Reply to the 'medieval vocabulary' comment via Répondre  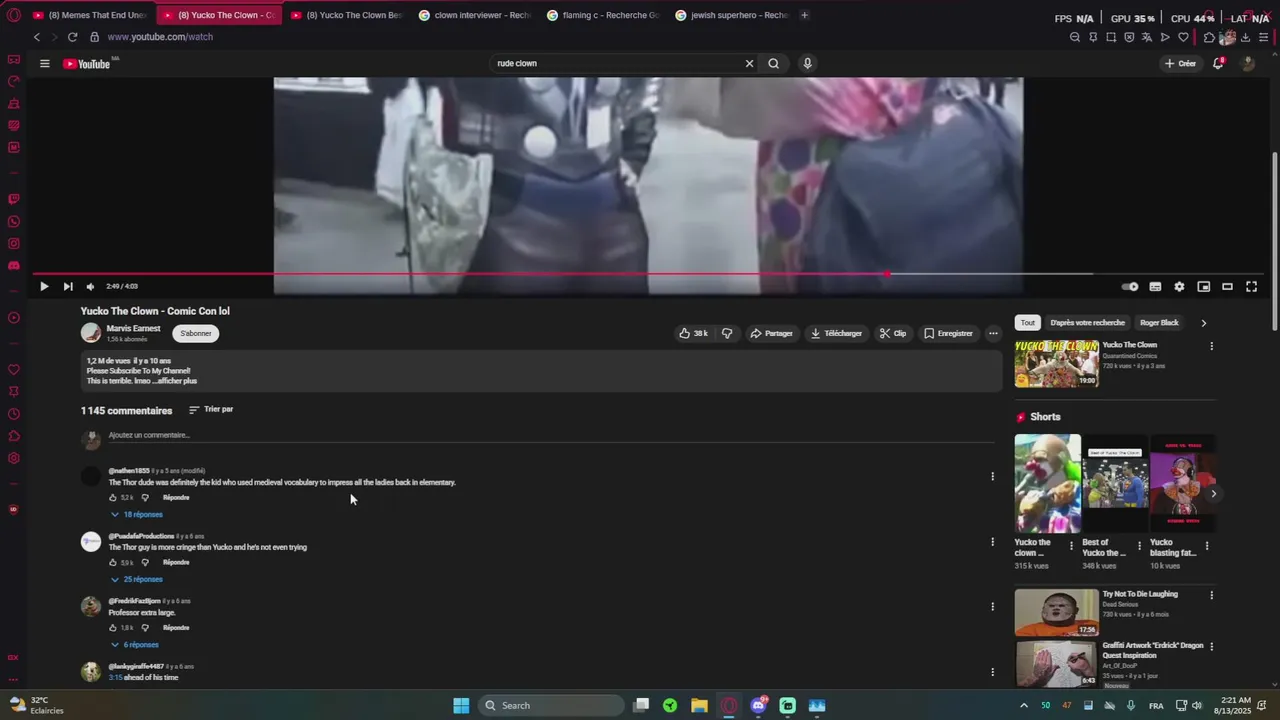pyautogui.click(x=176, y=497)
